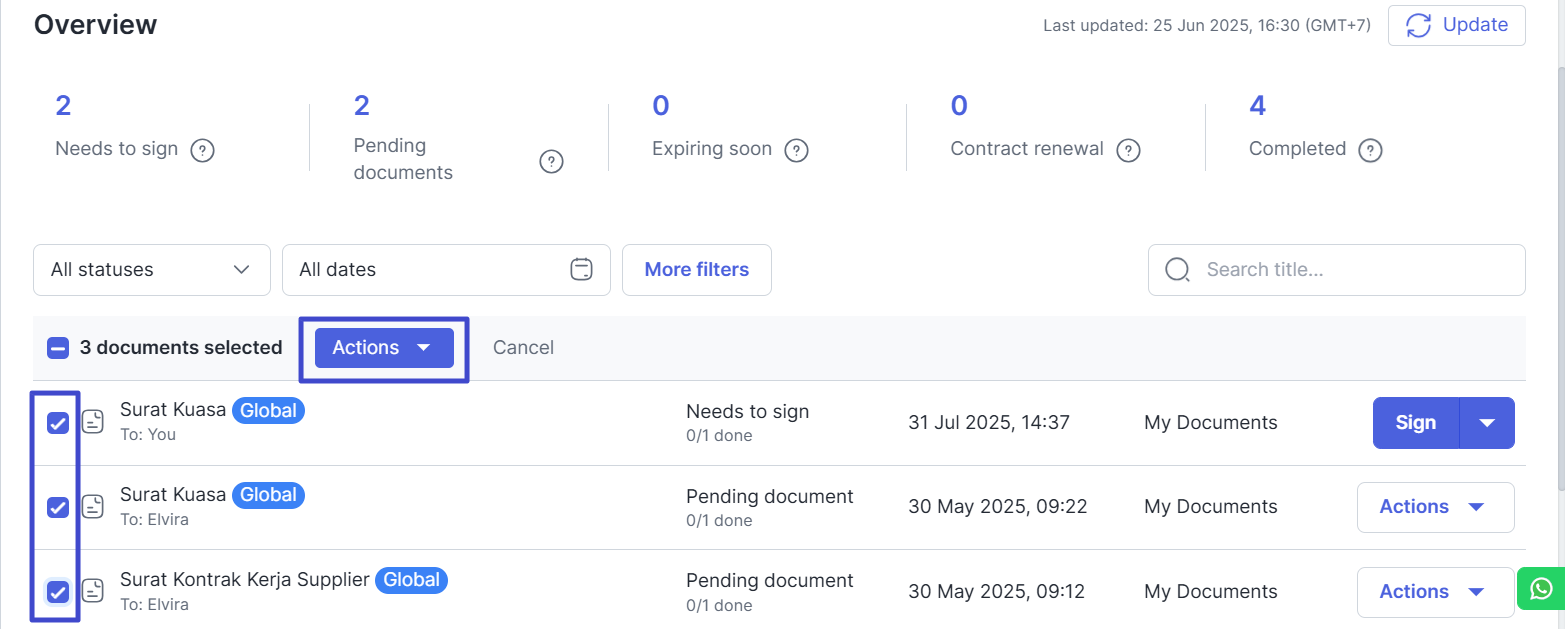
Task: Open the All statuses dropdown
Action: 152,270
